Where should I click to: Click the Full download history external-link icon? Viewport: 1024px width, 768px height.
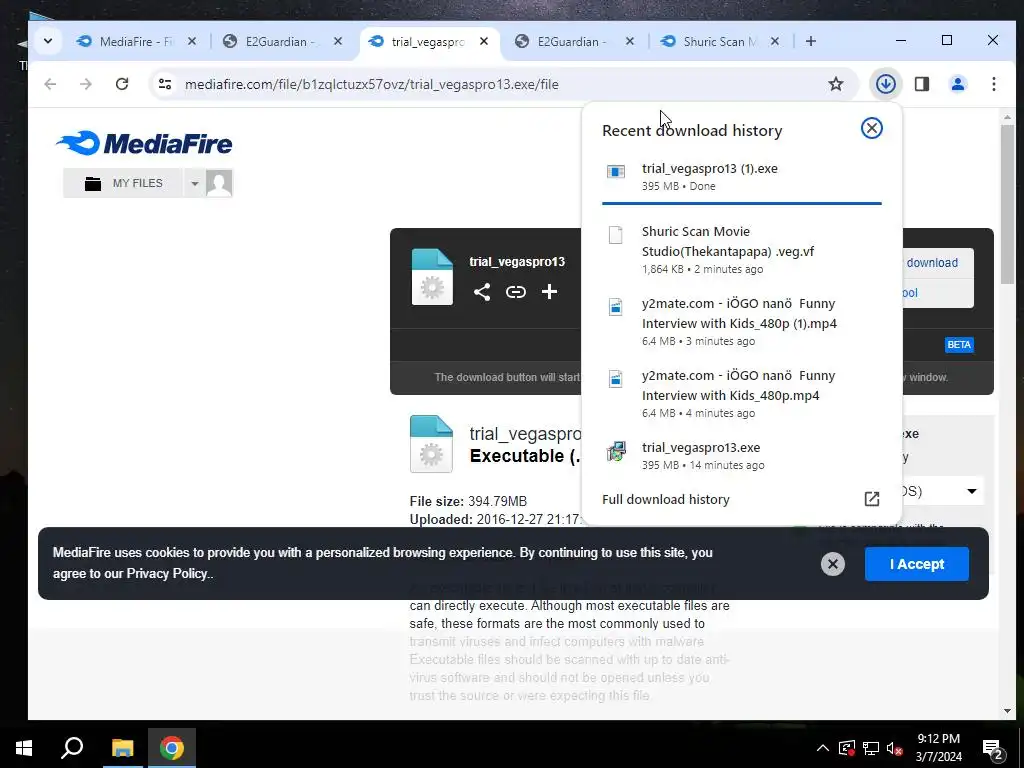coord(872,500)
